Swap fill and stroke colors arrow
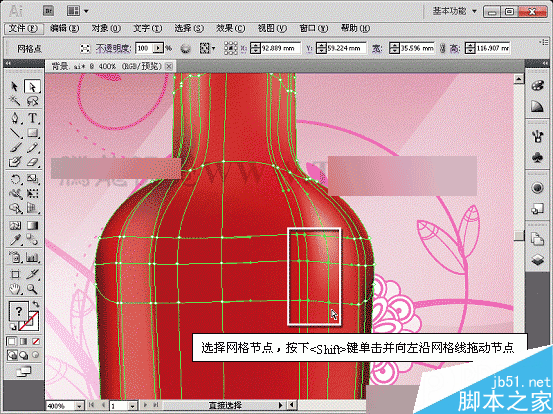The width and height of the screenshot is (553, 414). click(x=36, y=304)
